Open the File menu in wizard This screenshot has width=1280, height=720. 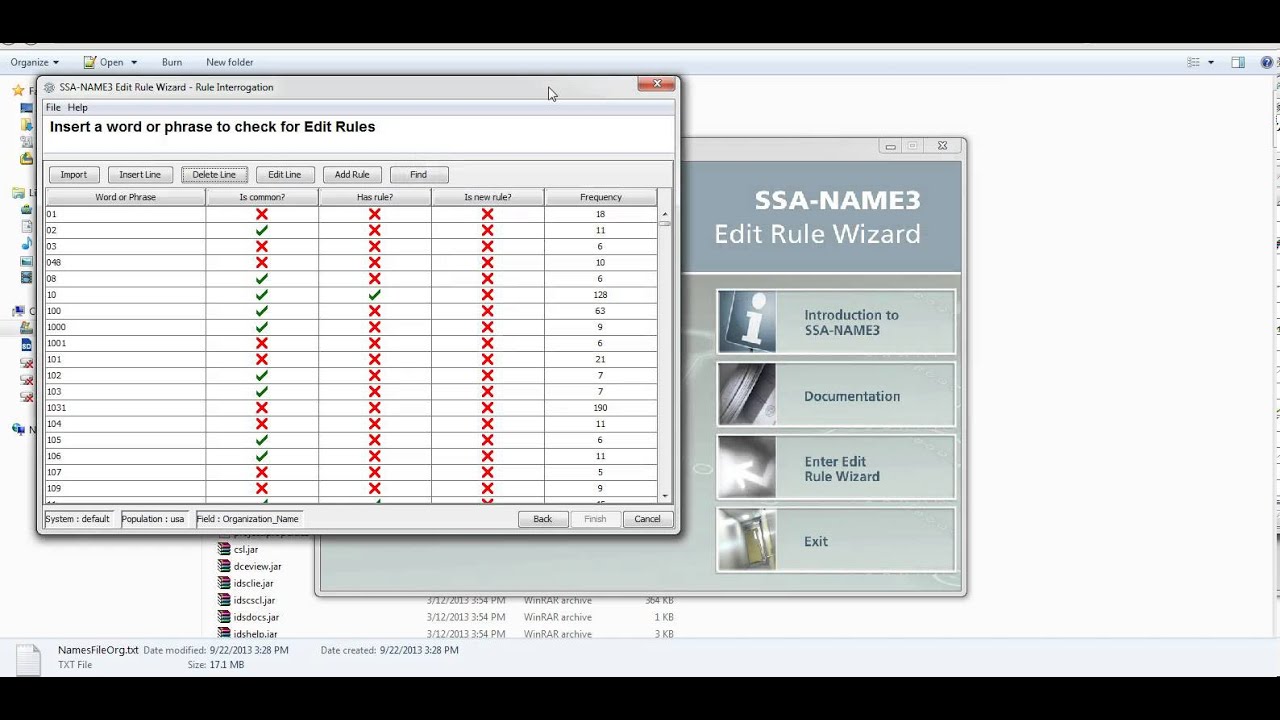[x=53, y=107]
